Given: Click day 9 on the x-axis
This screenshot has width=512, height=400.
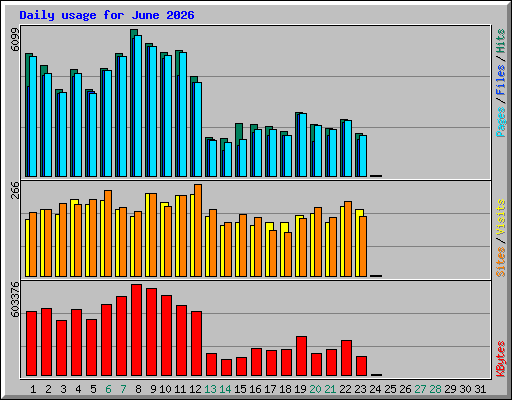Looking at the screenshot, I should point(153,389).
